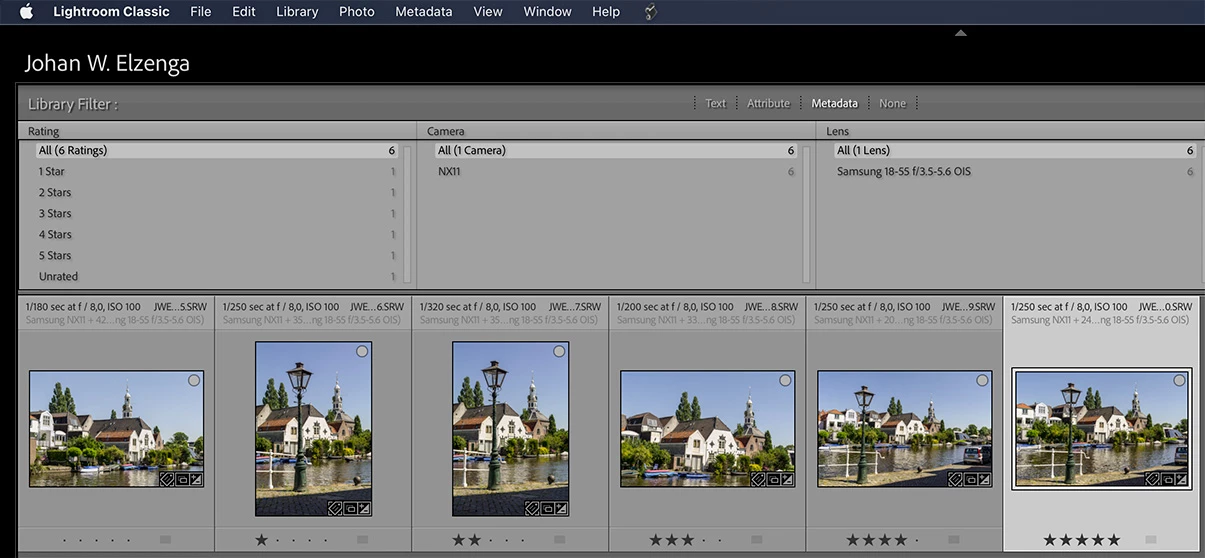Enable the Text library filter
The image size is (1205, 558).
[716, 103]
